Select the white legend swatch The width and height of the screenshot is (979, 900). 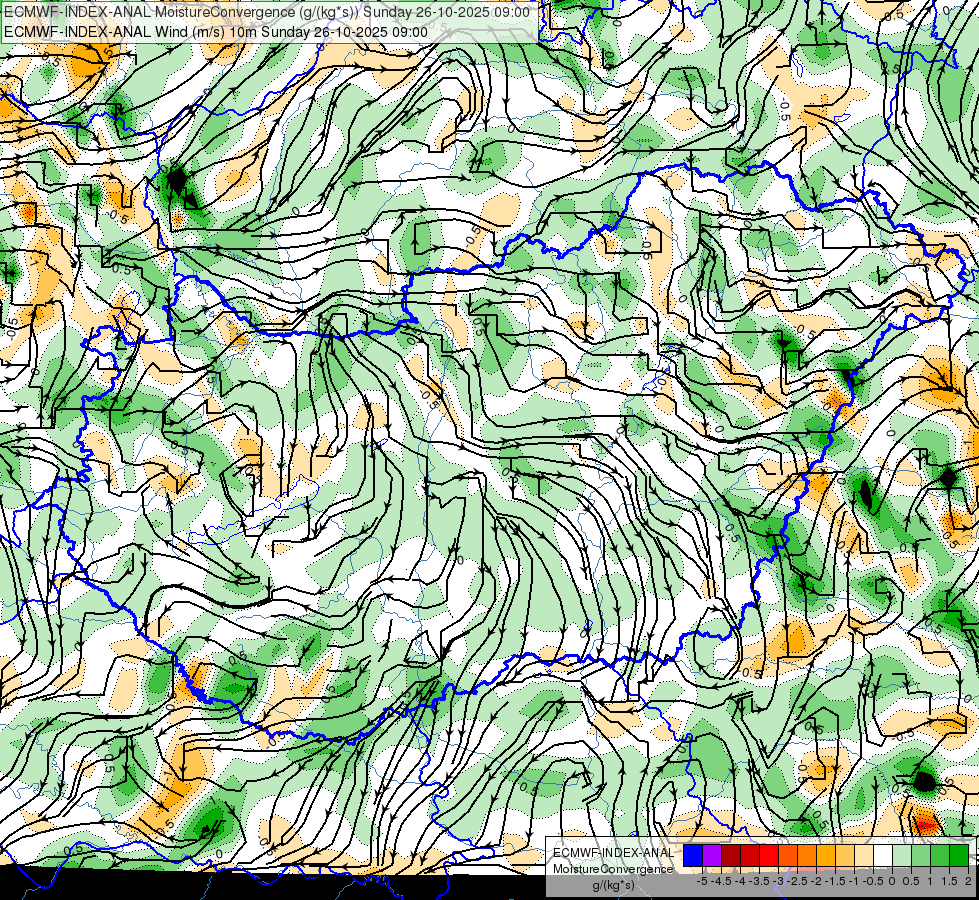pos(883,856)
